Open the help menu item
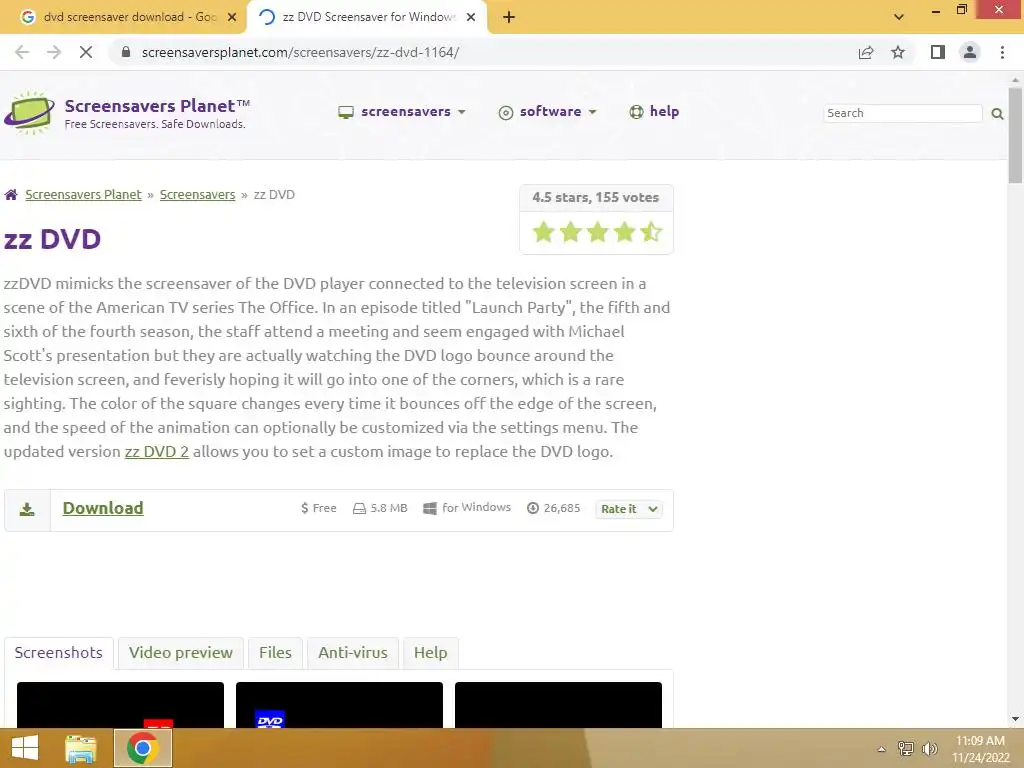 coord(654,112)
